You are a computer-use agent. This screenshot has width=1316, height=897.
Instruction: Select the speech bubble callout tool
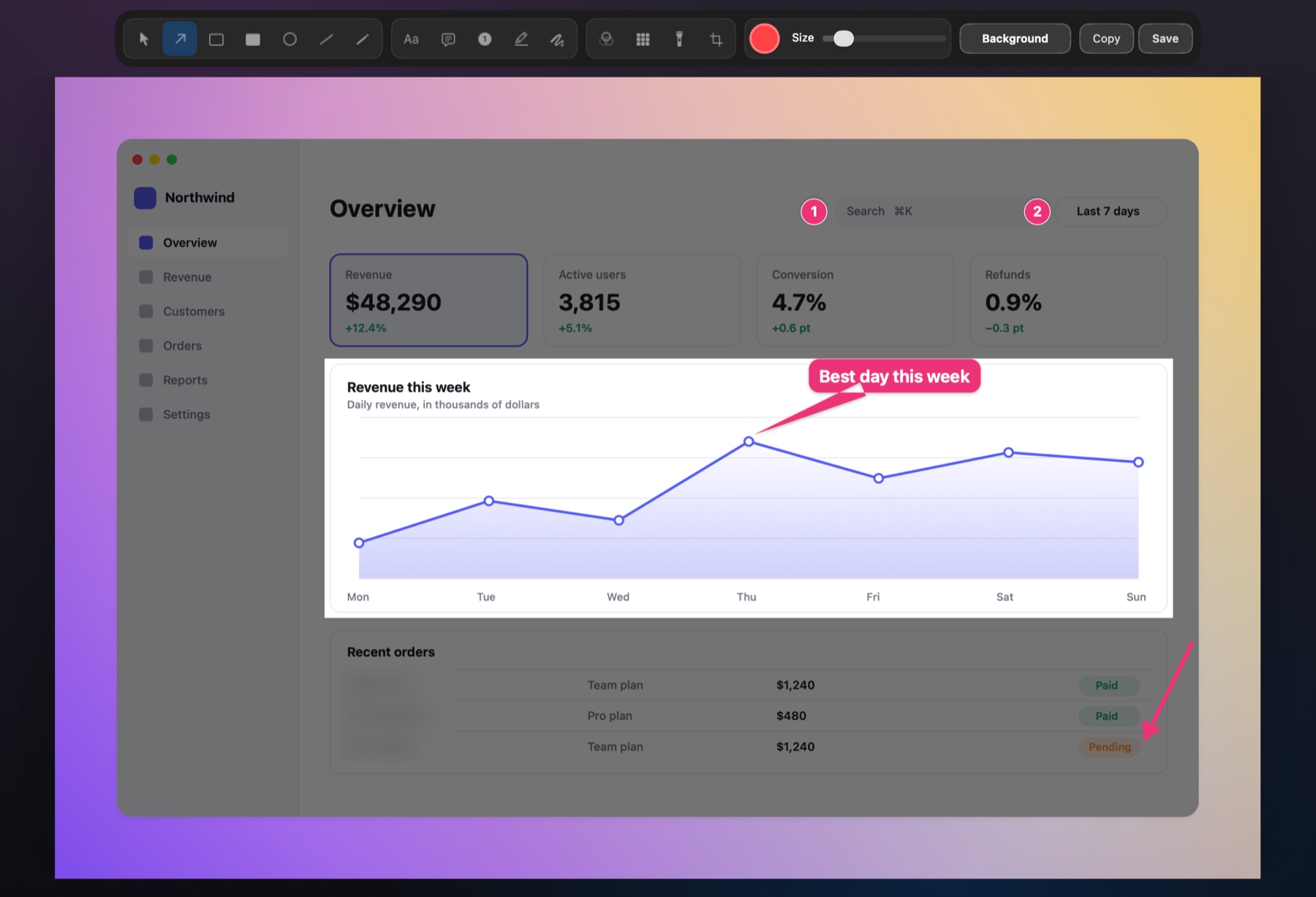[x=448, y=39]
